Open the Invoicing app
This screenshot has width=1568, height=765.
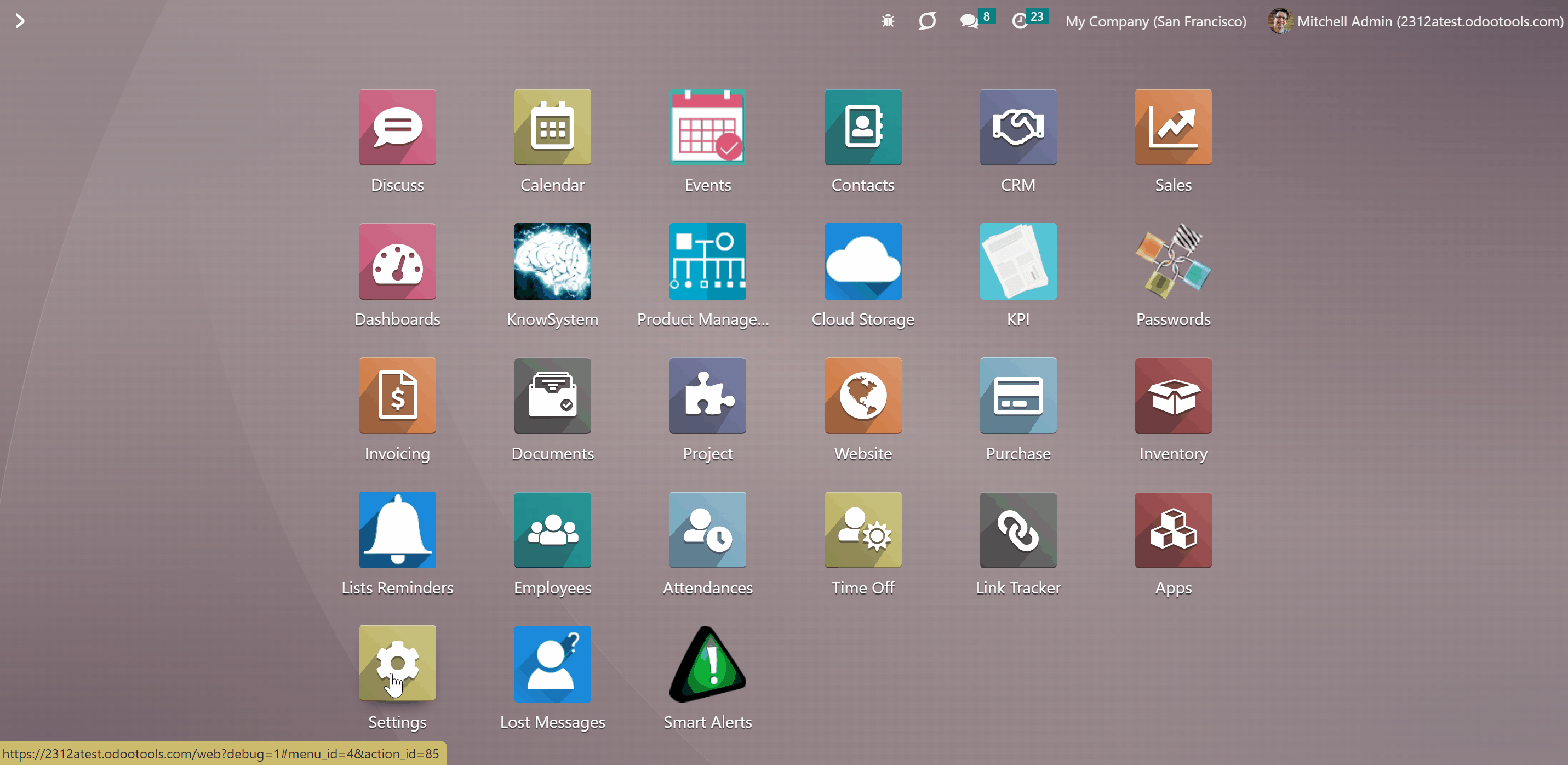click(397, 396)
